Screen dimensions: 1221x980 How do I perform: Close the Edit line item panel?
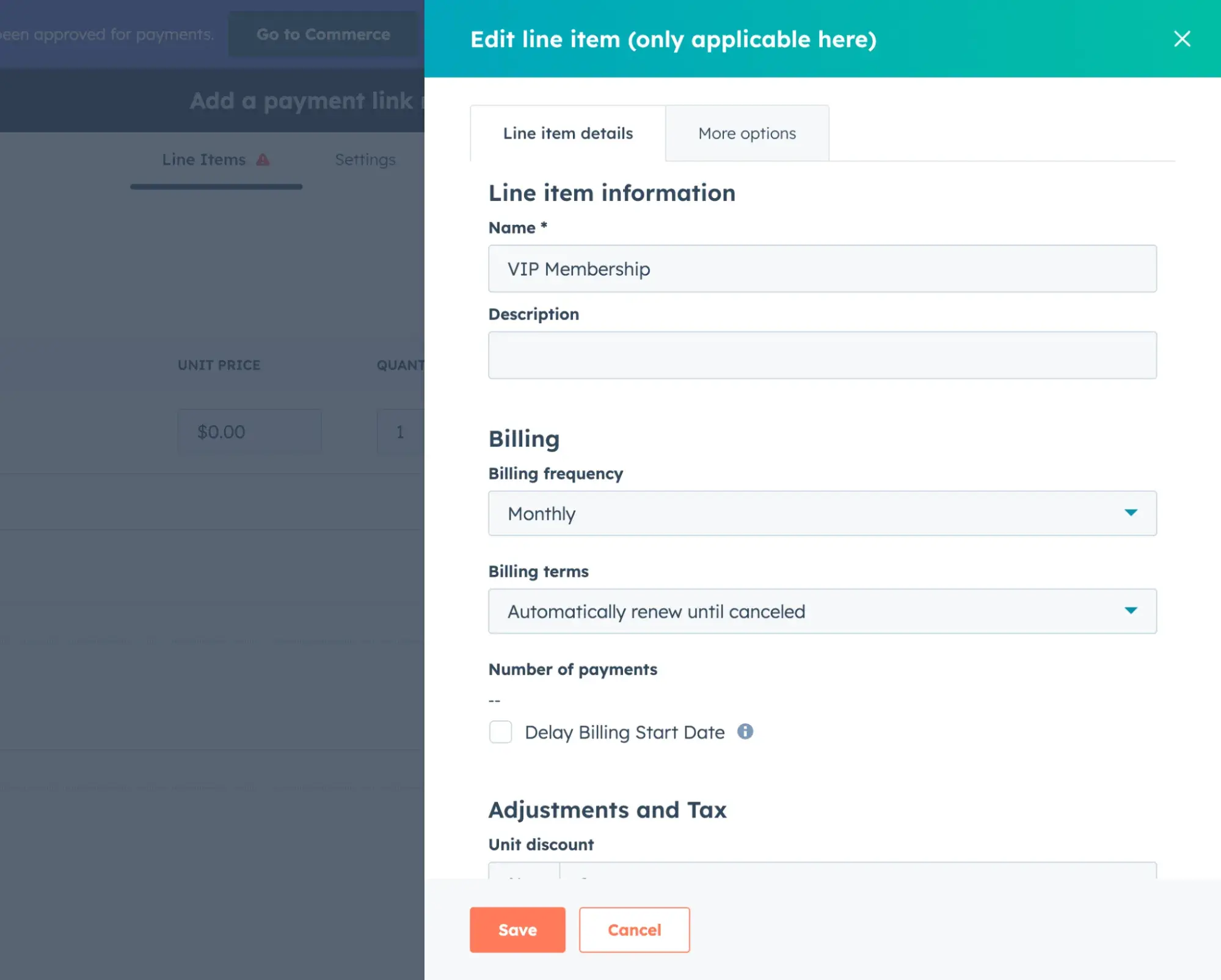[1183, 38]
